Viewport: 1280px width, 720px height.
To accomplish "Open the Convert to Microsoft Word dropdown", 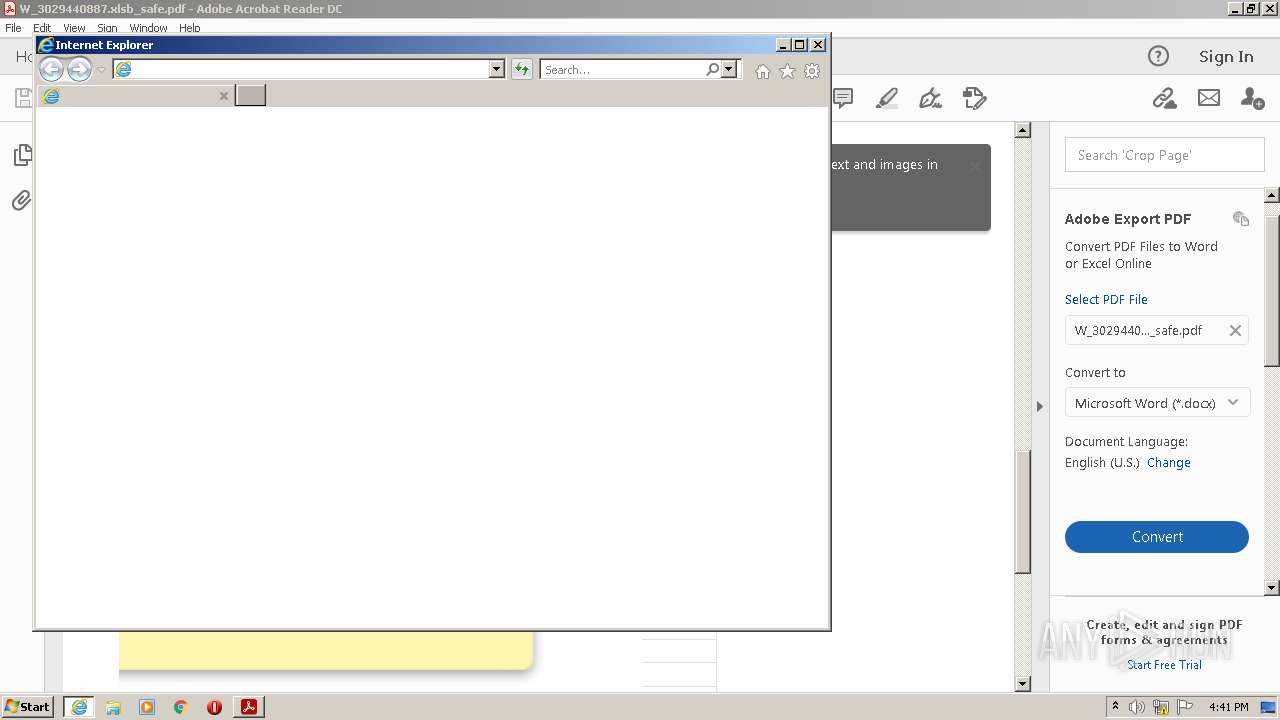I will tap(1157, 403).
